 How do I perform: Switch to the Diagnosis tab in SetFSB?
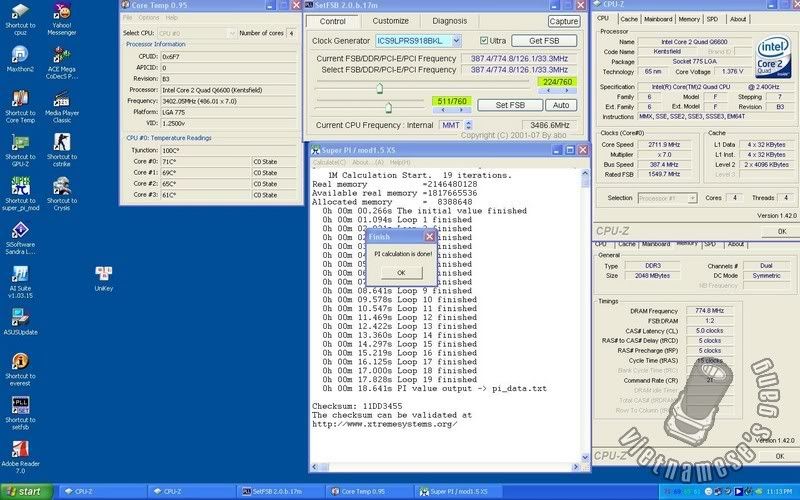(449, 21)
